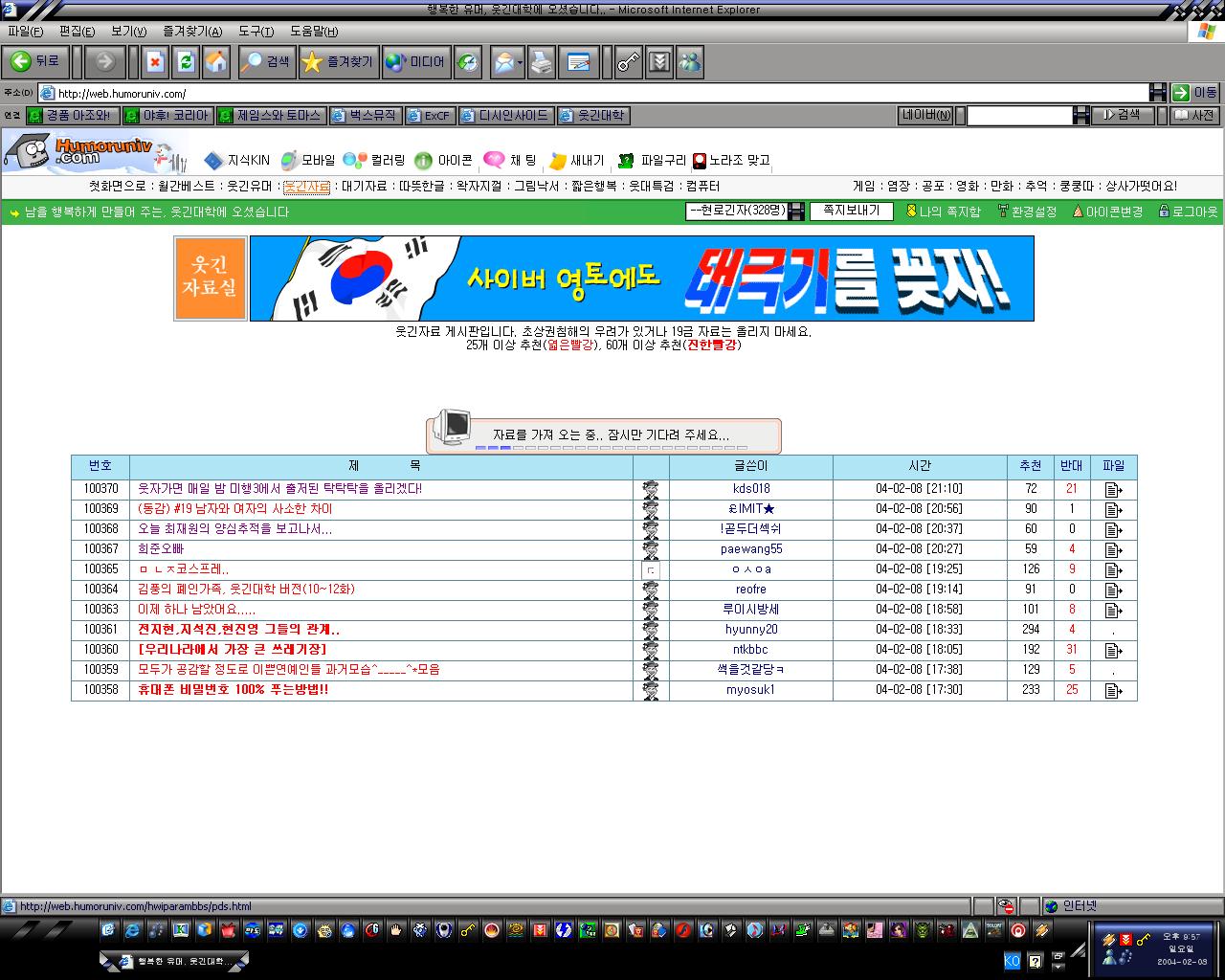The height and width of the screenshot is (980, 1225).
Task: Click the Refresh page toolbar icon
Action: (186, 62)
